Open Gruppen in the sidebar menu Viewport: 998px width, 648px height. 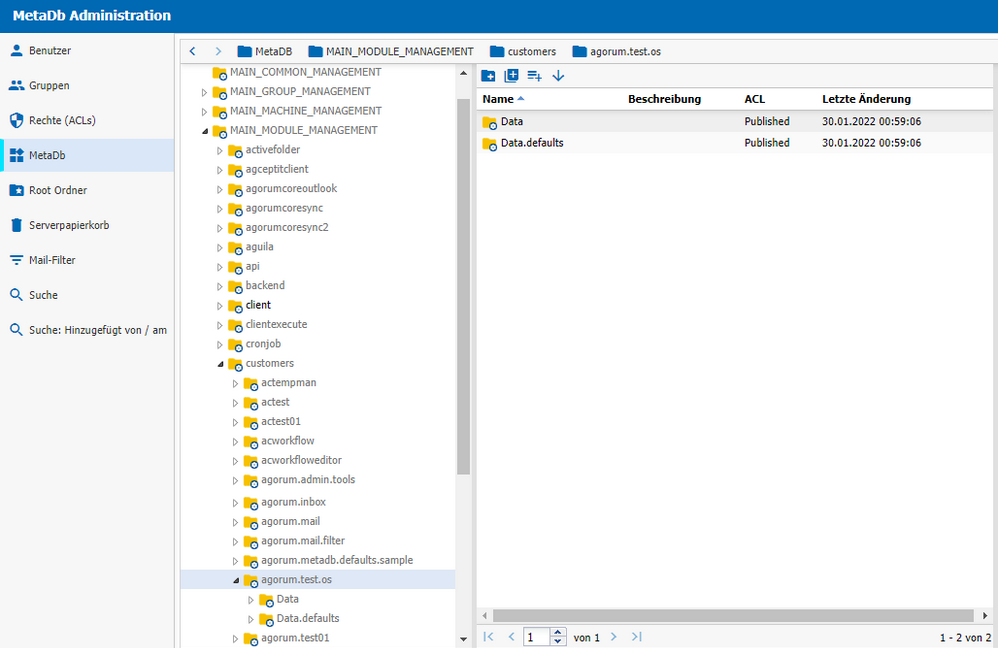87,85
